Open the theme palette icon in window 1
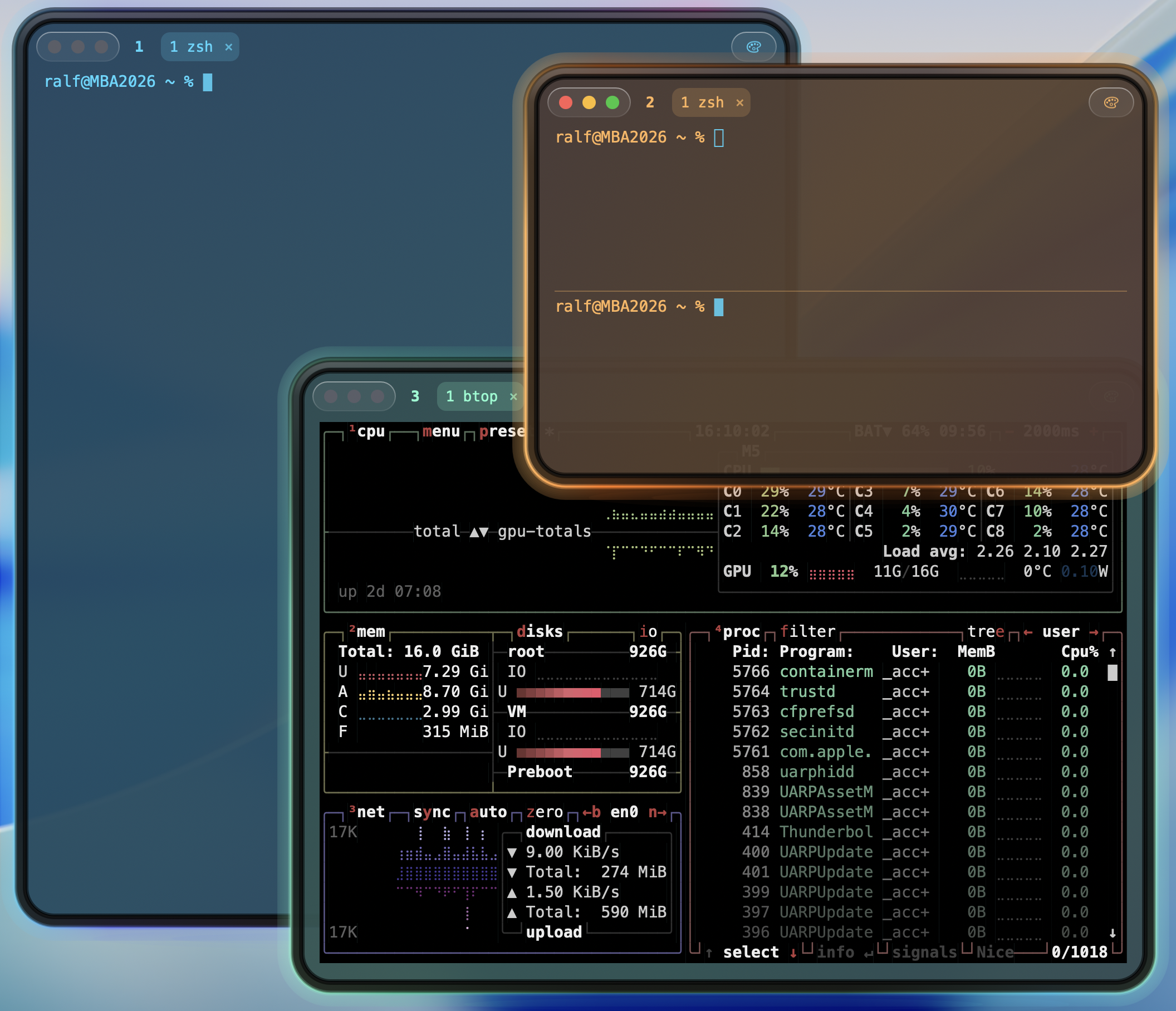This screenshot has height=1011, width=1176. (x=753, y=47)
